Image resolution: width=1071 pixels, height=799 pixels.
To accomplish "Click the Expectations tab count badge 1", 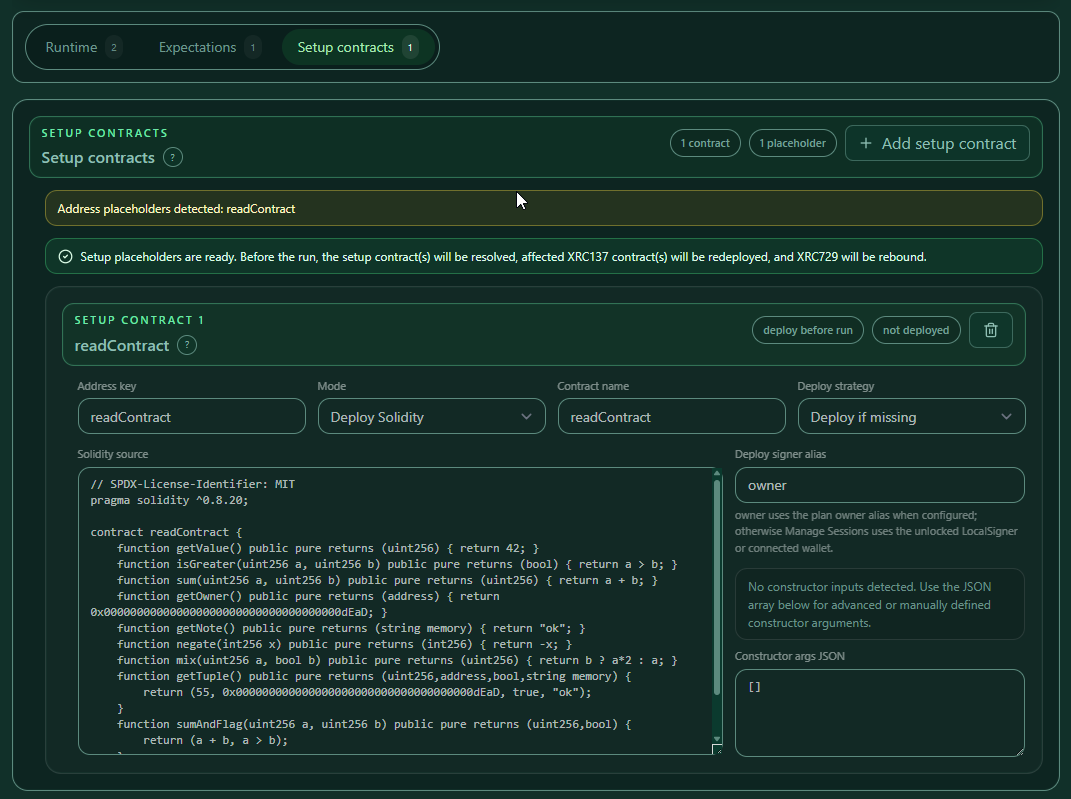I will point(253,48).
